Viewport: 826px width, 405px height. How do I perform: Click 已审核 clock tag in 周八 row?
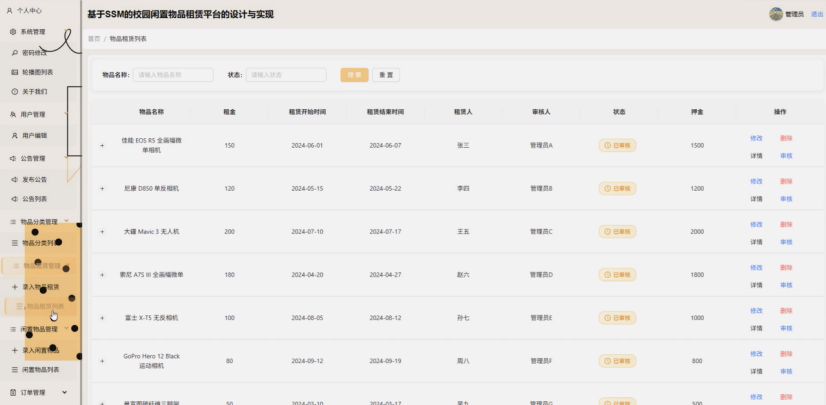pos(617,361)
